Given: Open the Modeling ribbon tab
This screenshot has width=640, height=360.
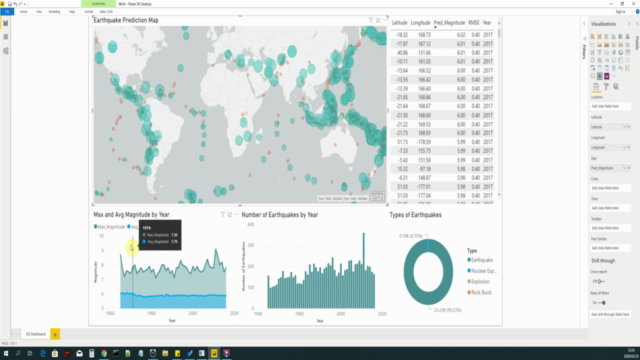Looking at the screenshot, I should (54, 12).
